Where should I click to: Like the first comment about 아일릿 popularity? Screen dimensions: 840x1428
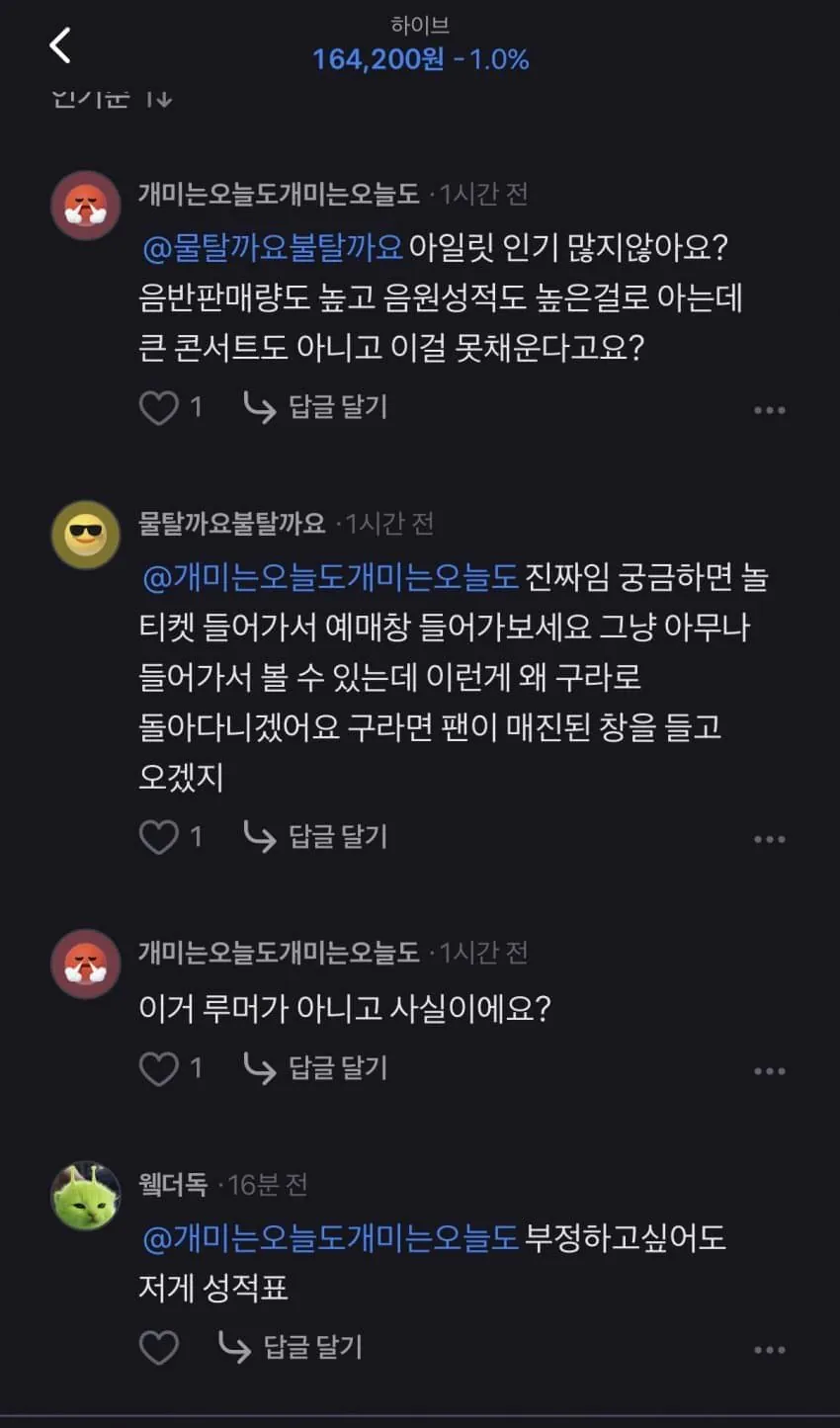tap(158, 407)
